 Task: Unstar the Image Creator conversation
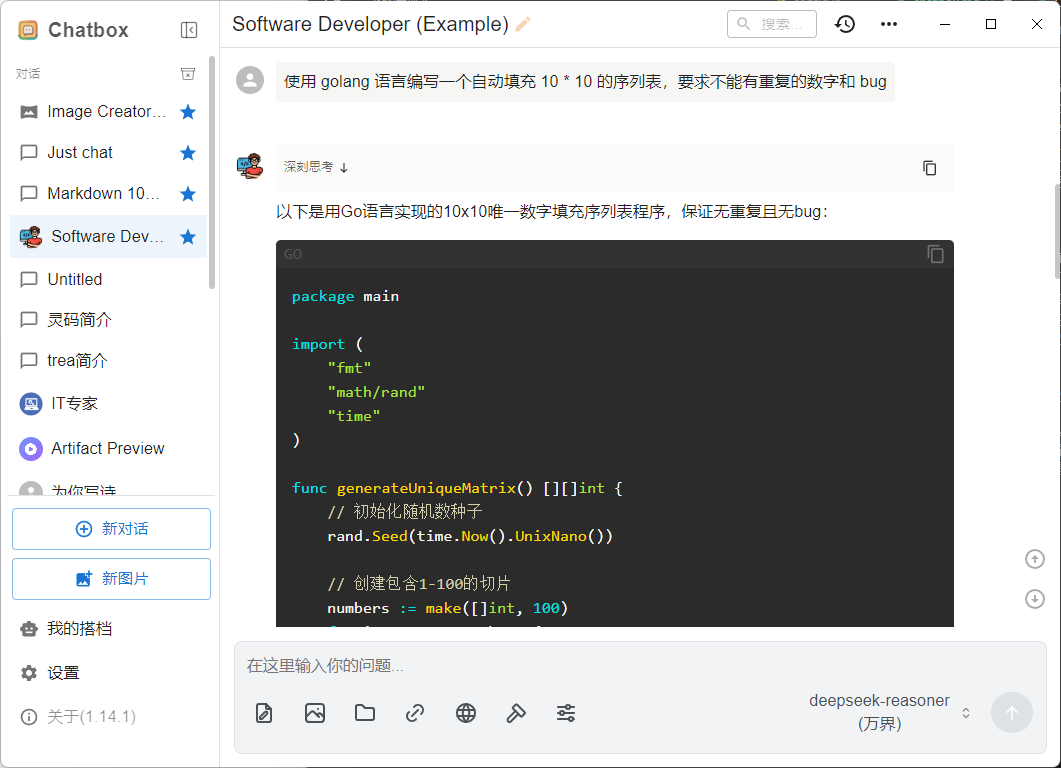188,112
